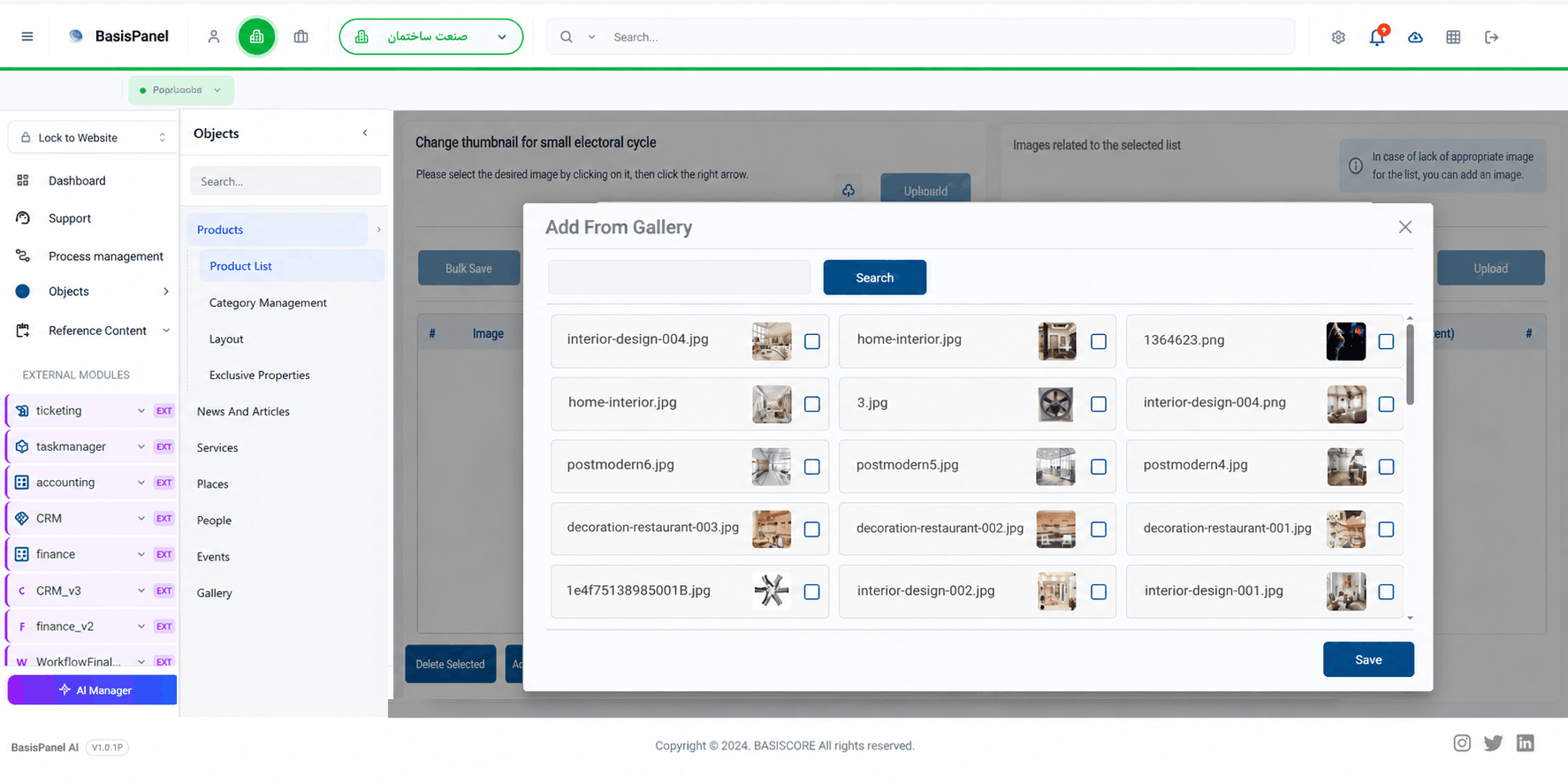Viewport: 1568px width, 784px height.
Task: Expand the Products section arrow
Action: (378, 230)
